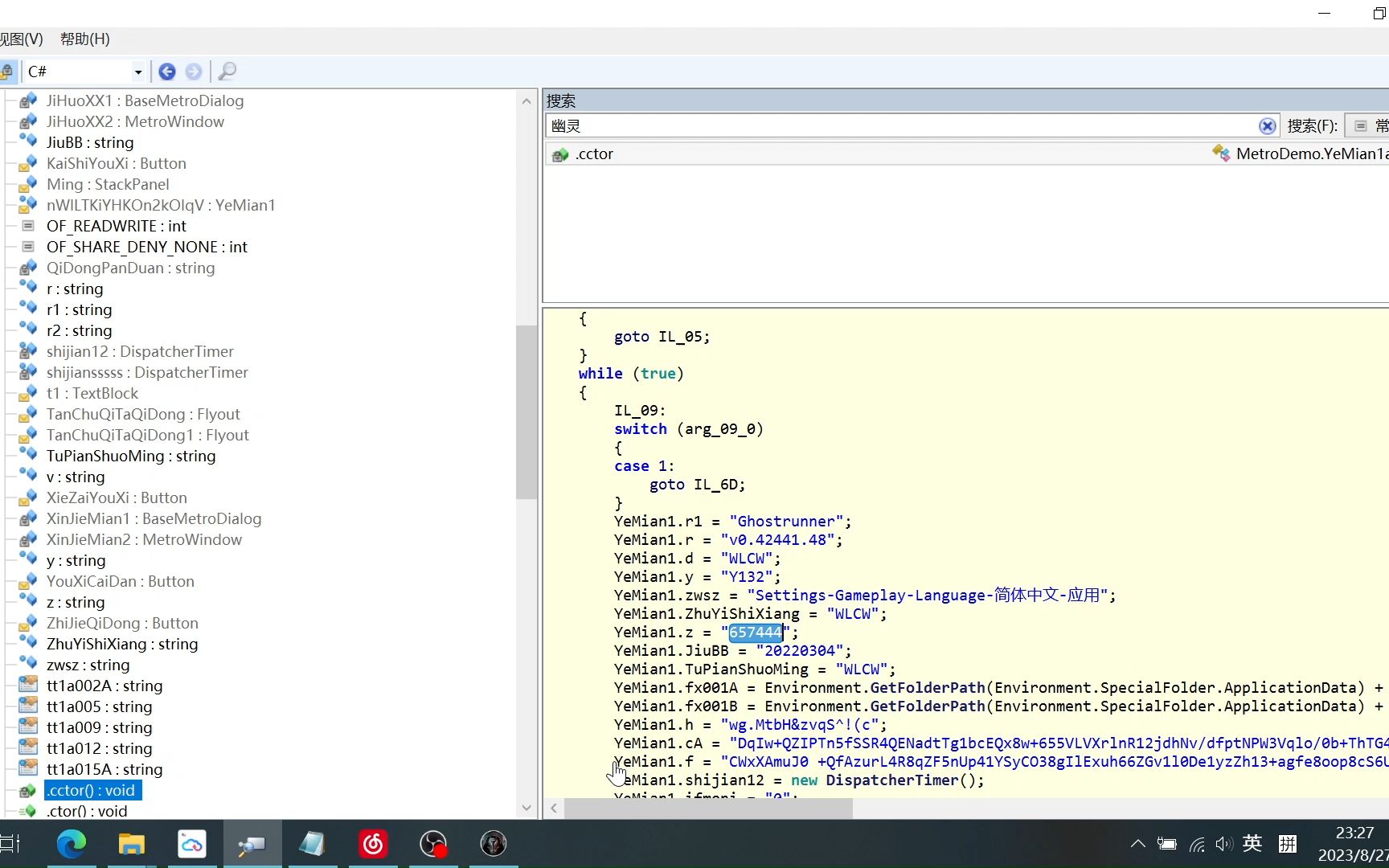Screen dimensions: 1389x868
Task: Click the MetroDemo.YeMian1 class icon
Action: [1221, 154]
